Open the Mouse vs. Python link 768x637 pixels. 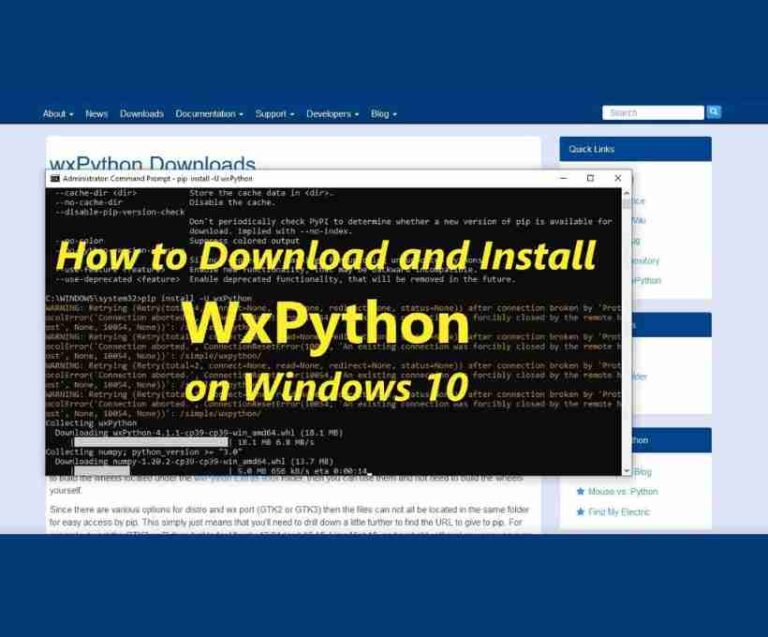[x=623, y=492]
